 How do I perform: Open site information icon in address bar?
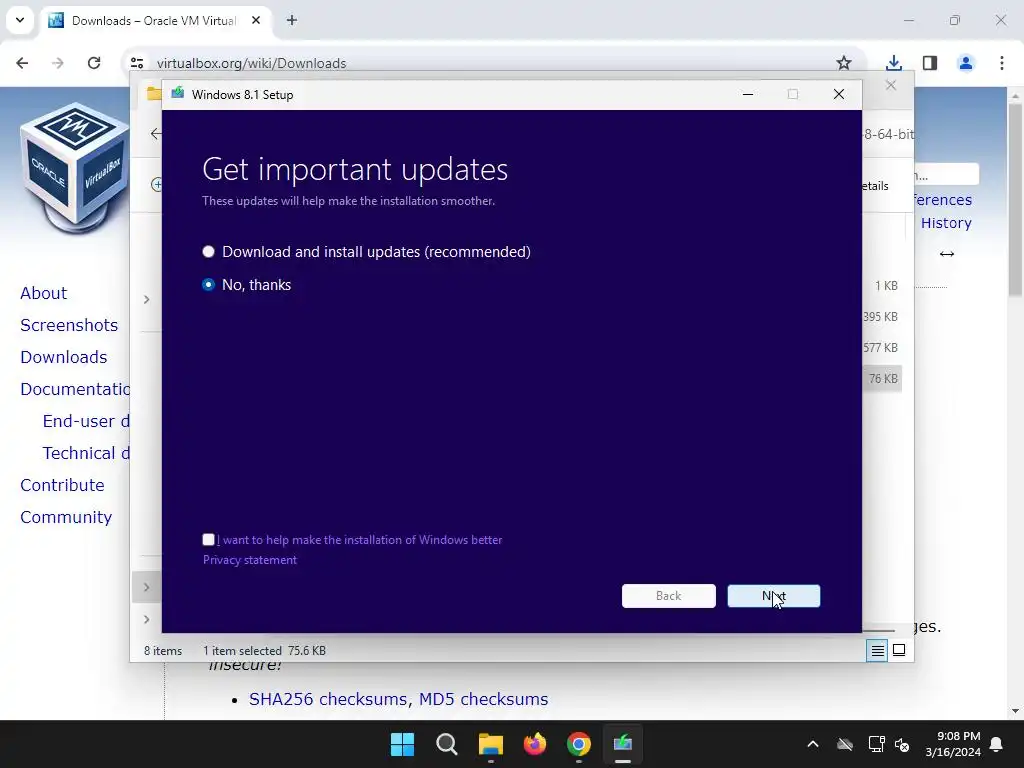click(x=137, y=63)
